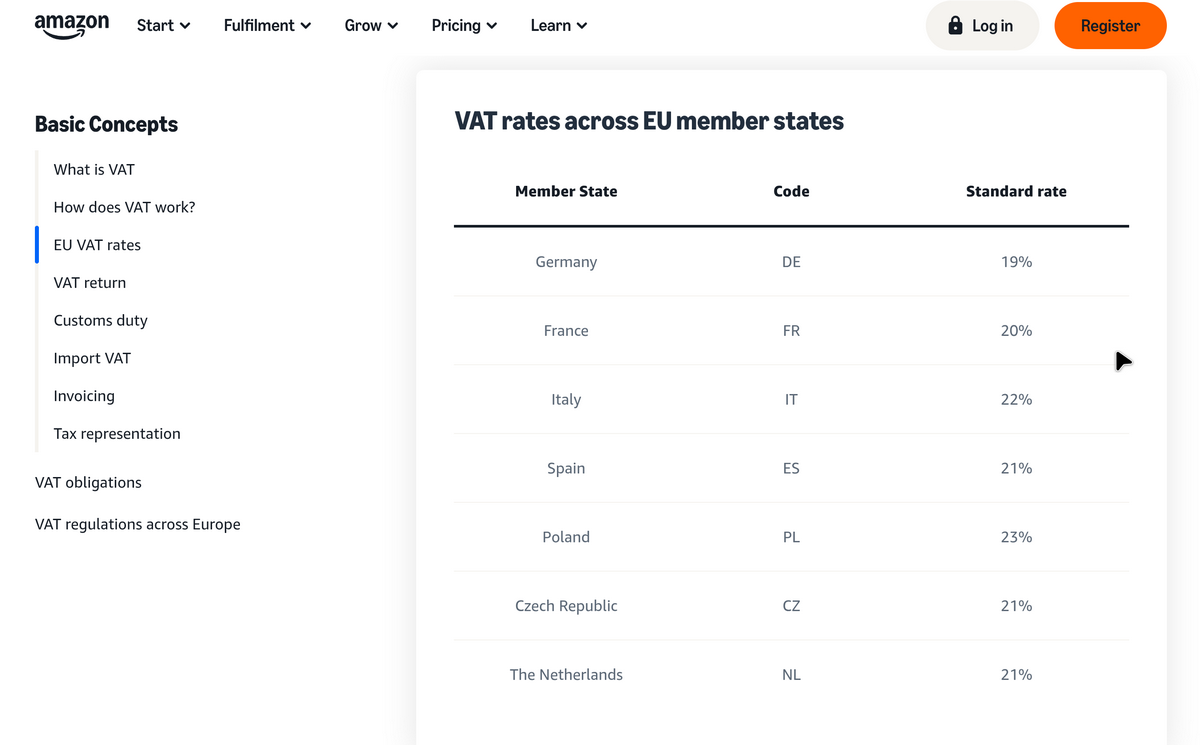Select EU VAT rates sidebar item
The width and height of the screenshot is (1200, 745).
[x=97, y=245]
